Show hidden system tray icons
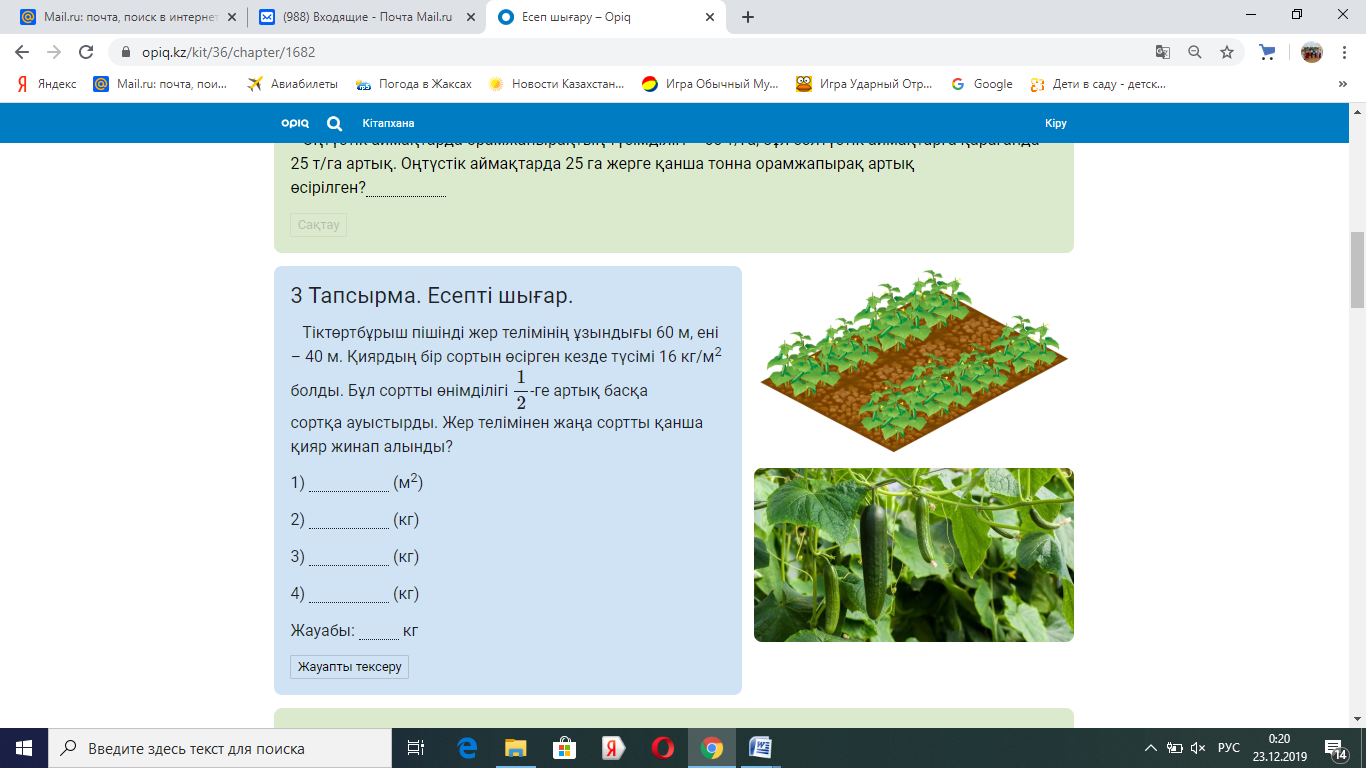Screen dimensions: 1366x768 pyautogui.click(x=1150, y=748)
